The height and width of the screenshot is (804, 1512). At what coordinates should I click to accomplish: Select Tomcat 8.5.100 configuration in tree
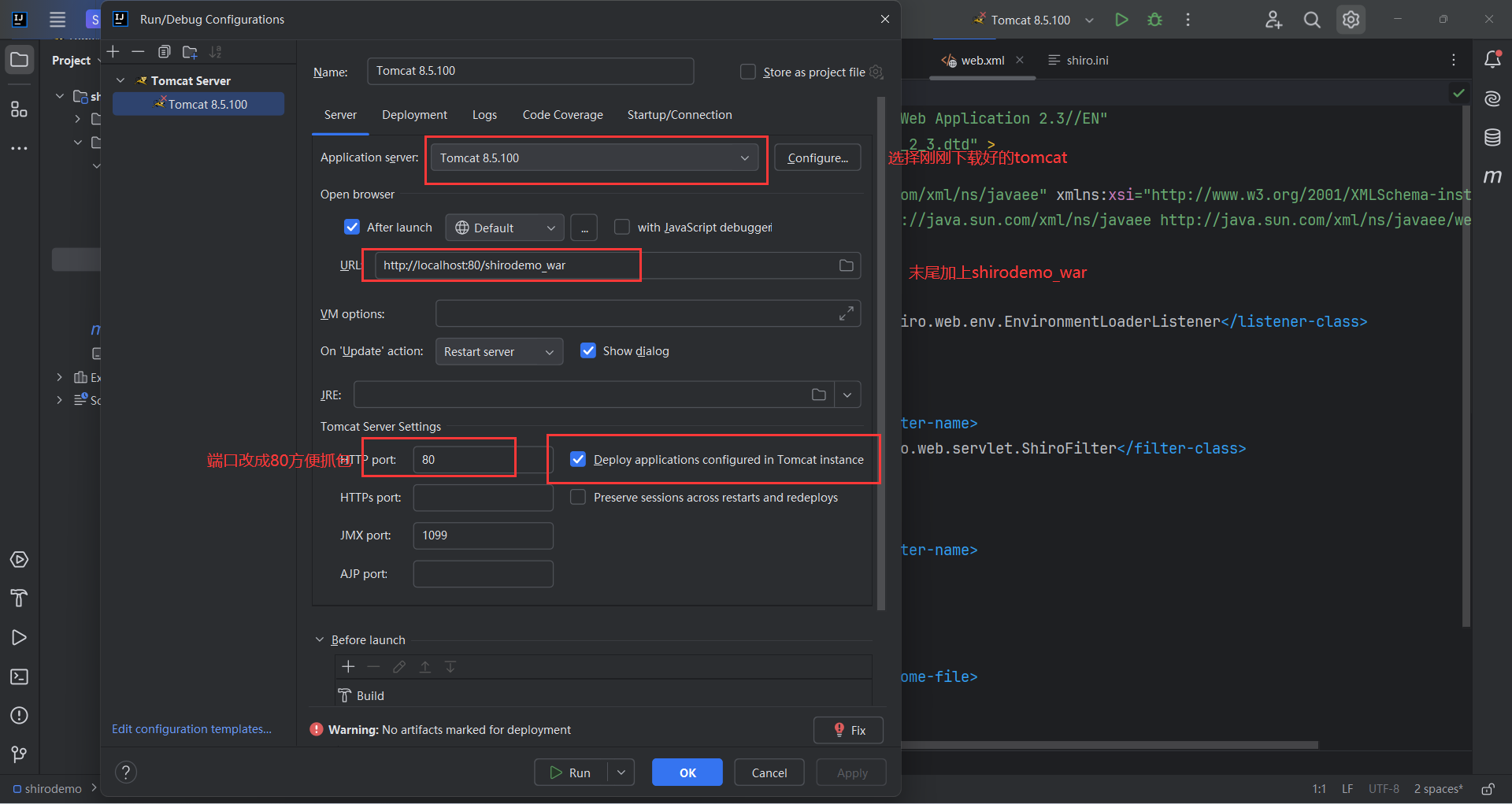pos(198,104)
